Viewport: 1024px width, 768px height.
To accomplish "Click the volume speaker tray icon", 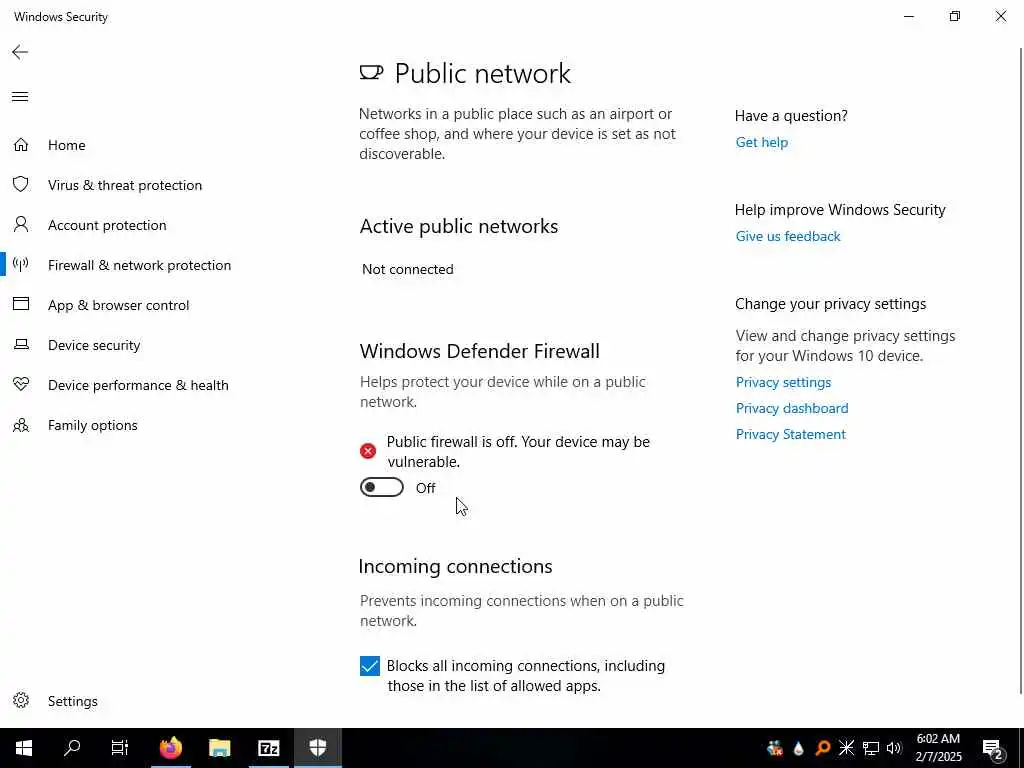I will click(894, 748).
